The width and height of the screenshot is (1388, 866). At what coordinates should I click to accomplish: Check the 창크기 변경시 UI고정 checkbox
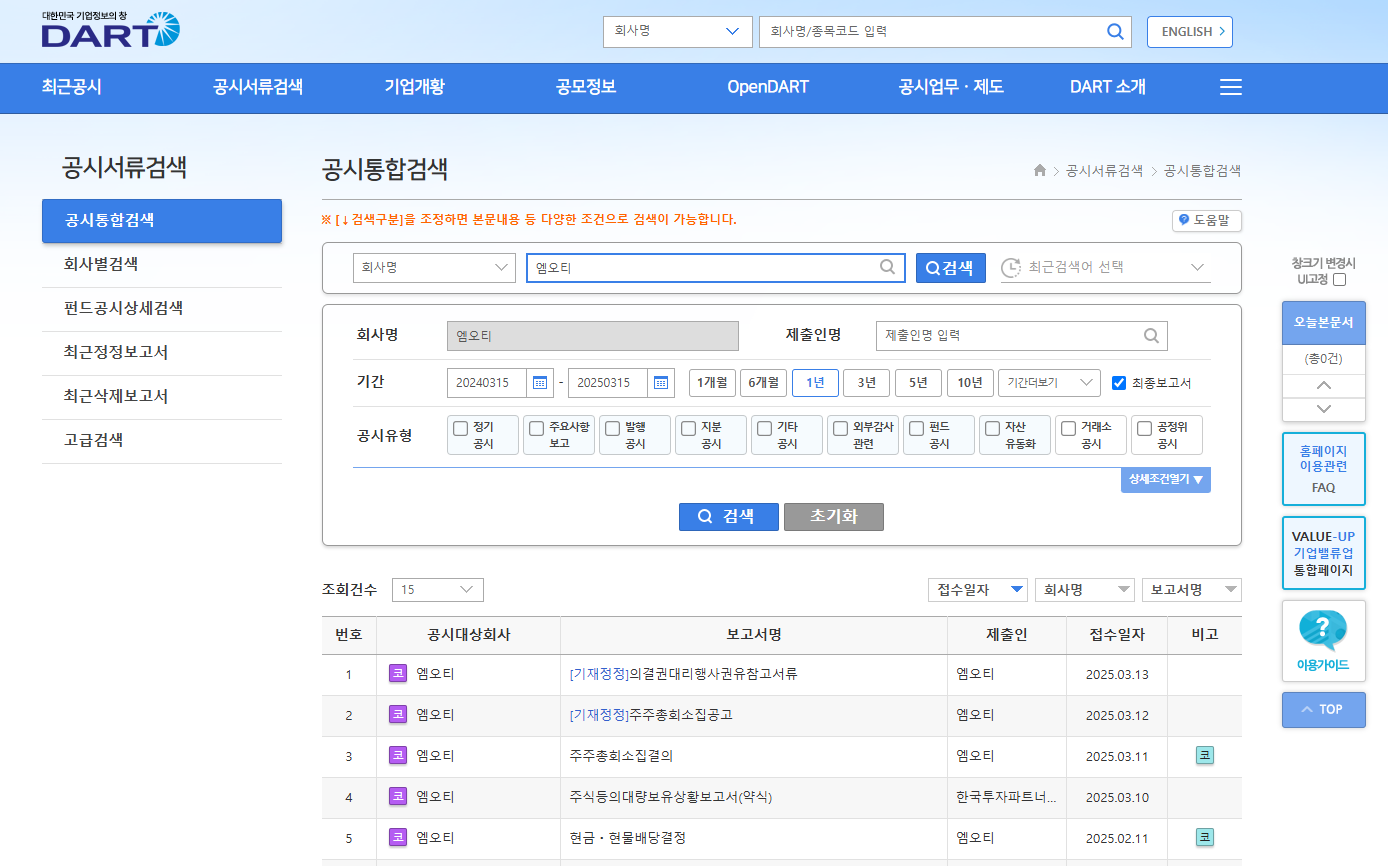1339,280
